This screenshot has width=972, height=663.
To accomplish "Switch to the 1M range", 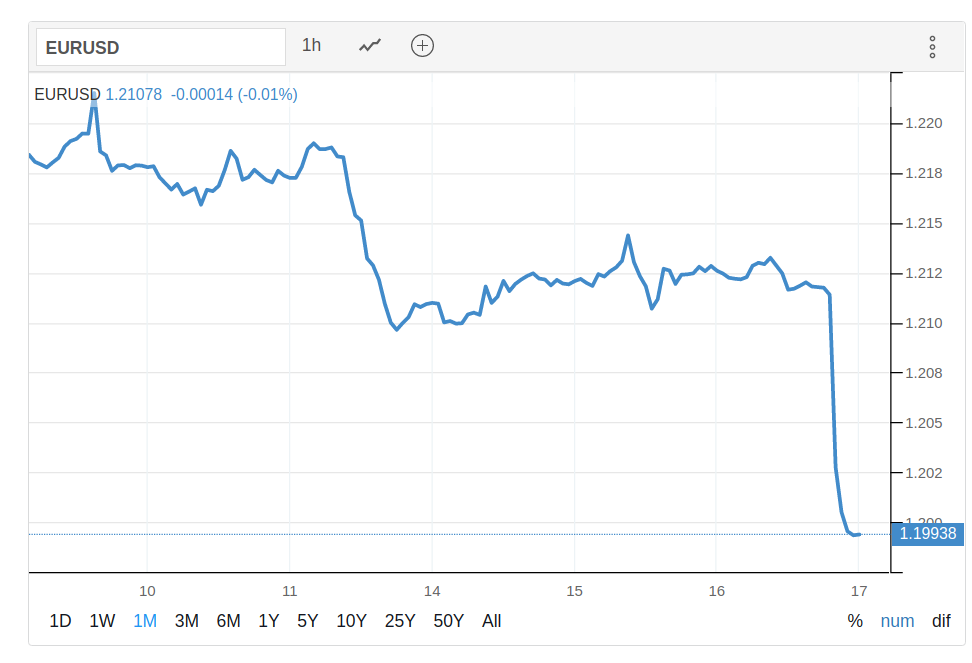I will tap(145, 621).
